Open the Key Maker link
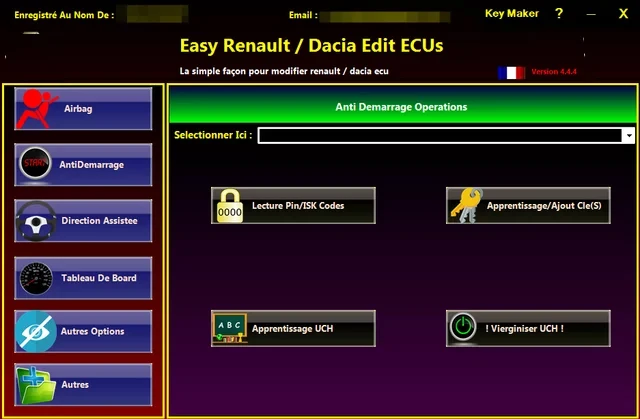Viewport: 640px width, 419px height. pos(511,13)
